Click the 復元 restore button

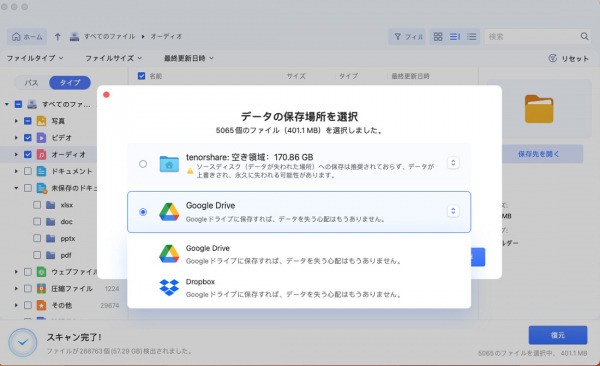558,335
